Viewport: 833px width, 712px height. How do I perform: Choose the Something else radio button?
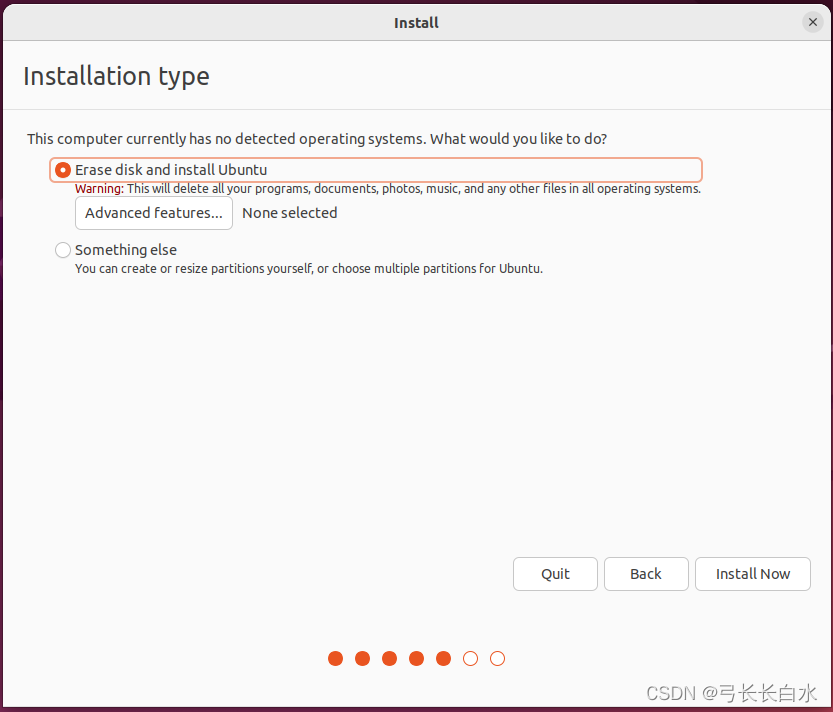tap(63, 250)
